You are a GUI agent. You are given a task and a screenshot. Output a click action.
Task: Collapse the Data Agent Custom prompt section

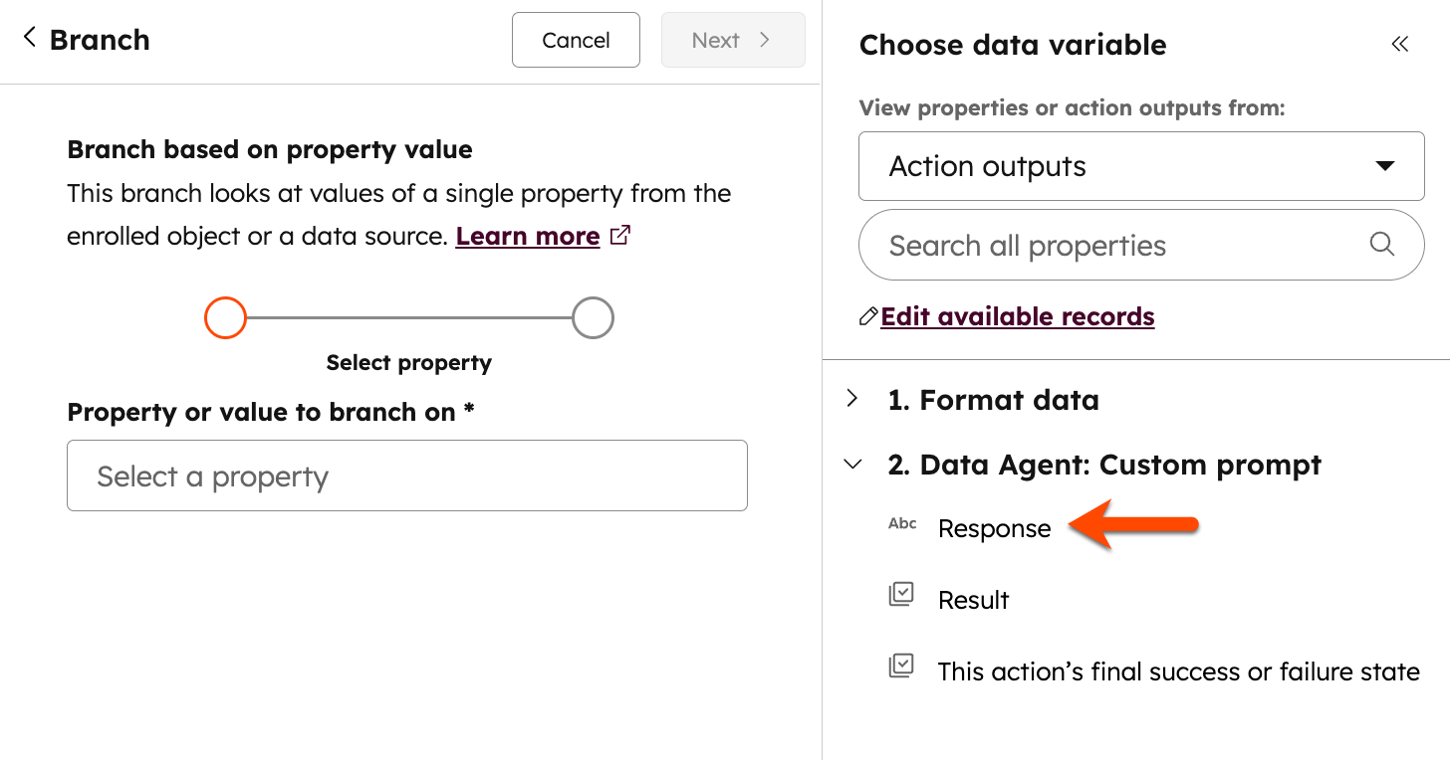tap(851, 464)
